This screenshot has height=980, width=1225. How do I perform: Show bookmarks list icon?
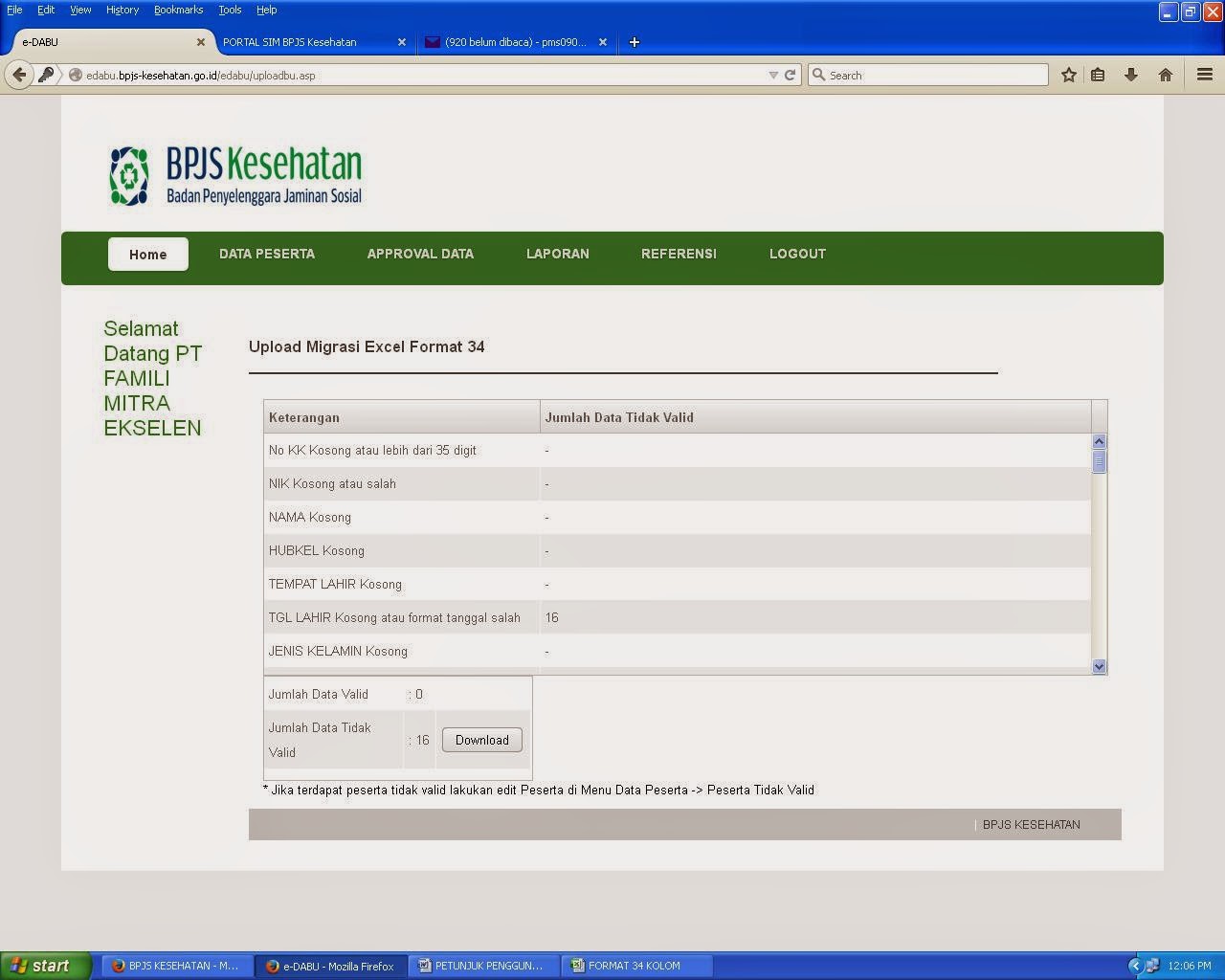[1098, 75]
